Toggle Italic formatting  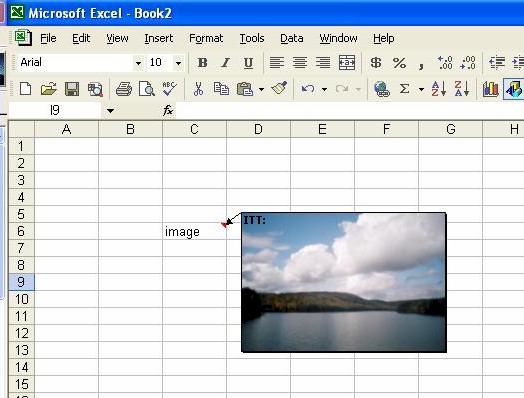(x=226, y=62)
